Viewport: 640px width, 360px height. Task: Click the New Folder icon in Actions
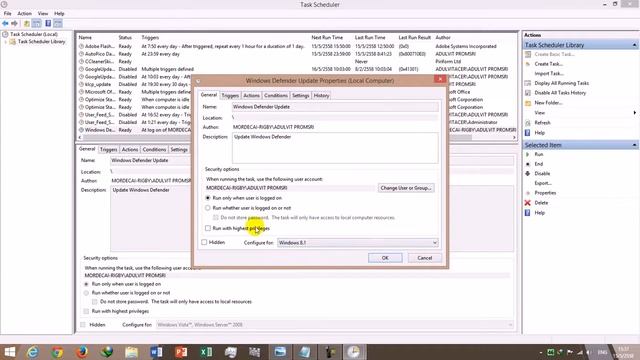[x=528, y=103]
